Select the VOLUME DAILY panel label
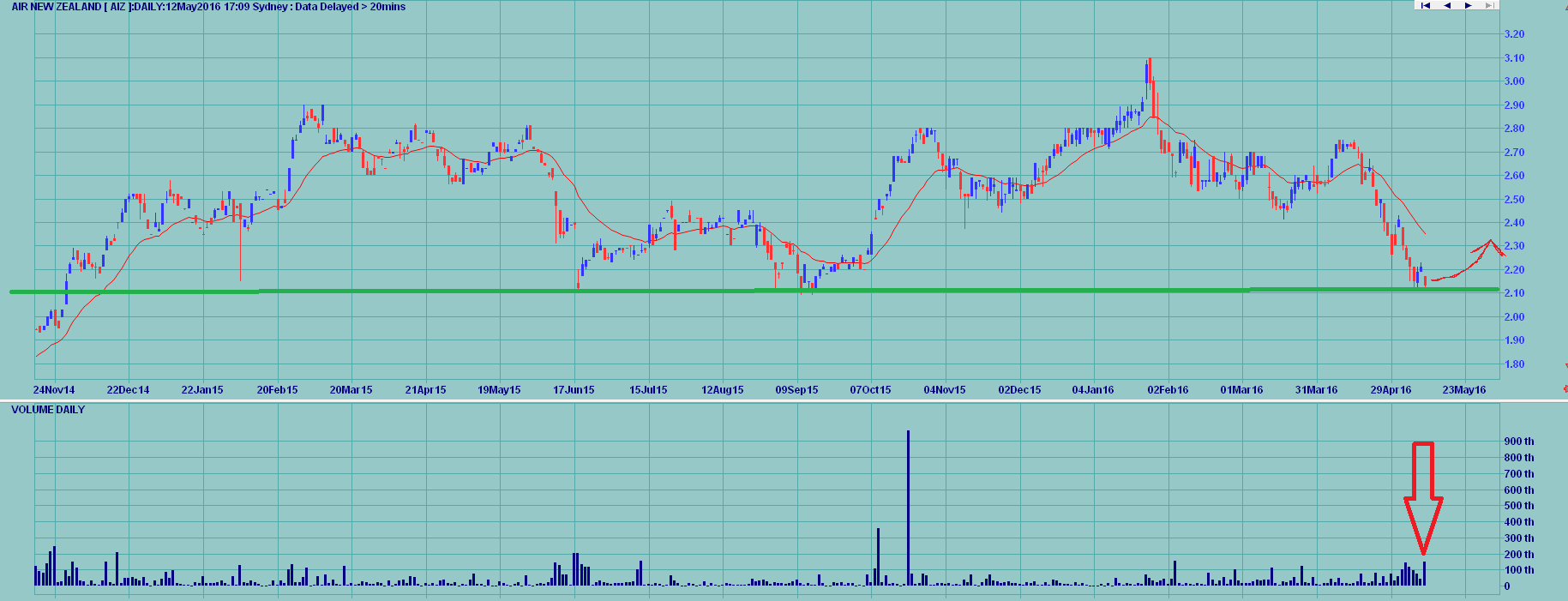Viewport: 1568px width, 601px height. coord(48,410)
